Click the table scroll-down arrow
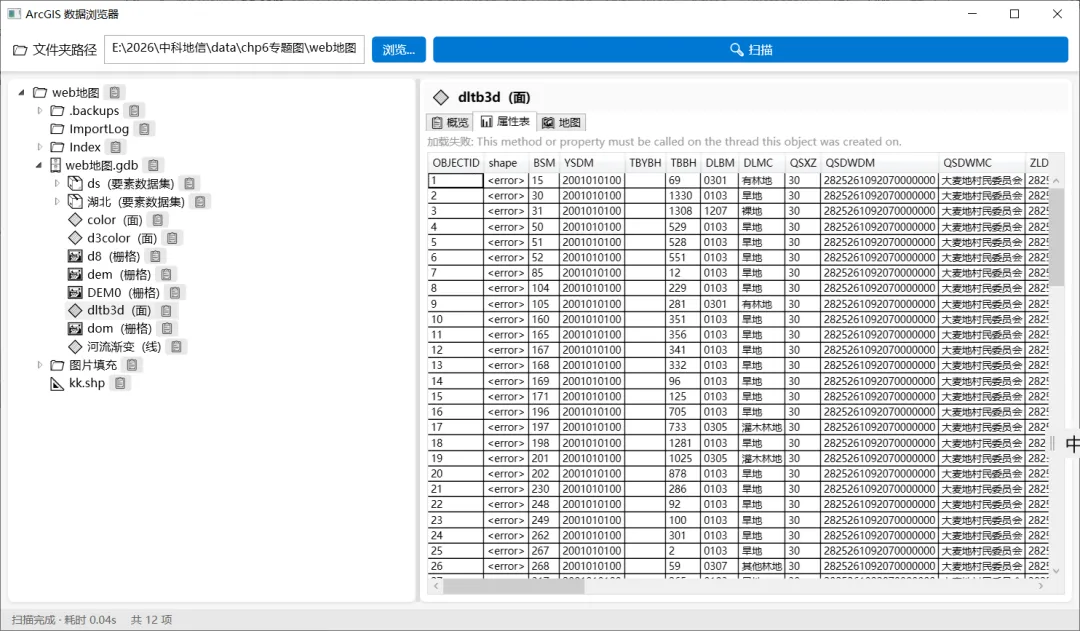The width and height of the screenshot is (1080, 631). click(1057, 571)
